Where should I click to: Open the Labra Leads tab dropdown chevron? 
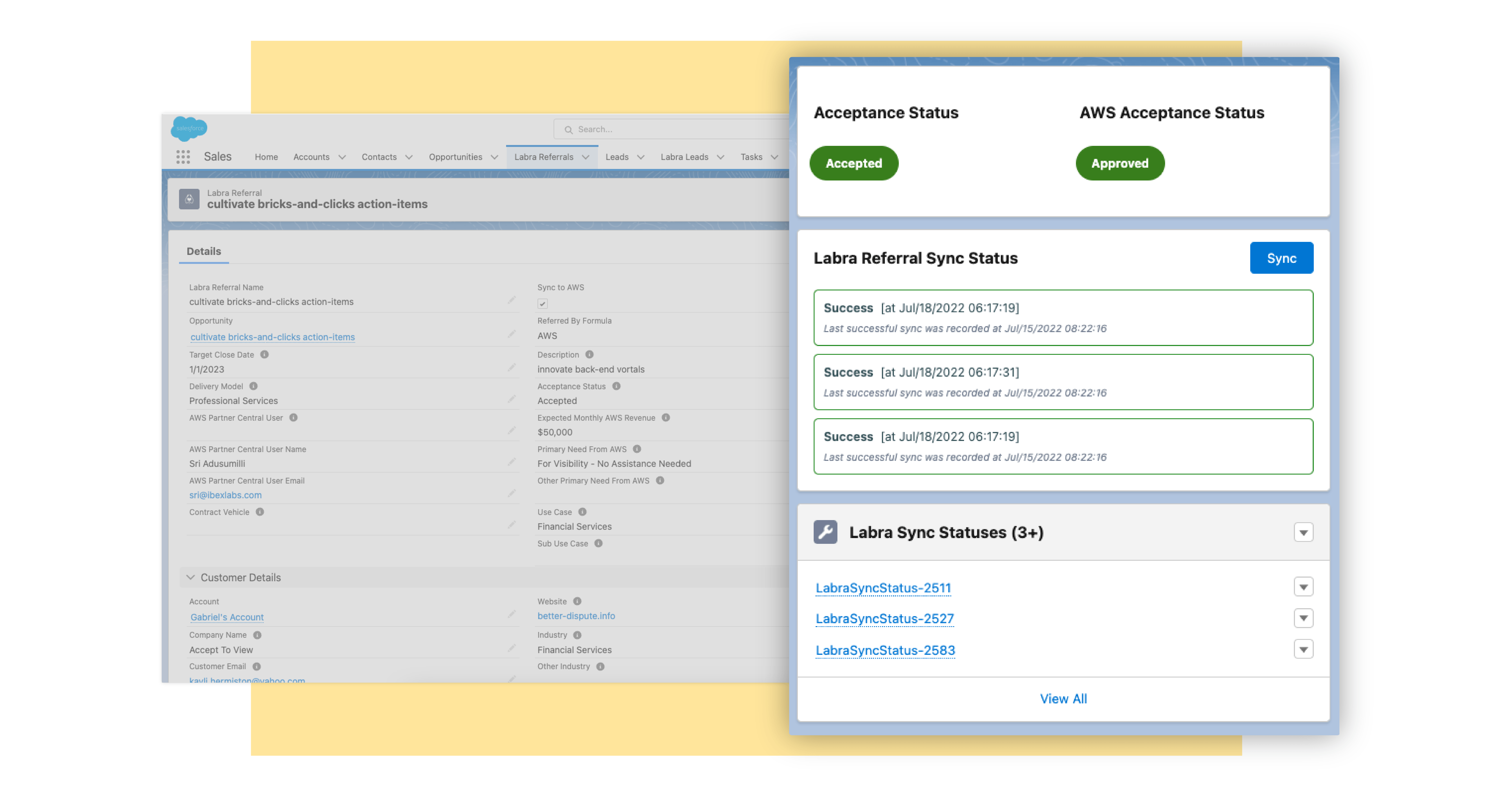[721, 157]
